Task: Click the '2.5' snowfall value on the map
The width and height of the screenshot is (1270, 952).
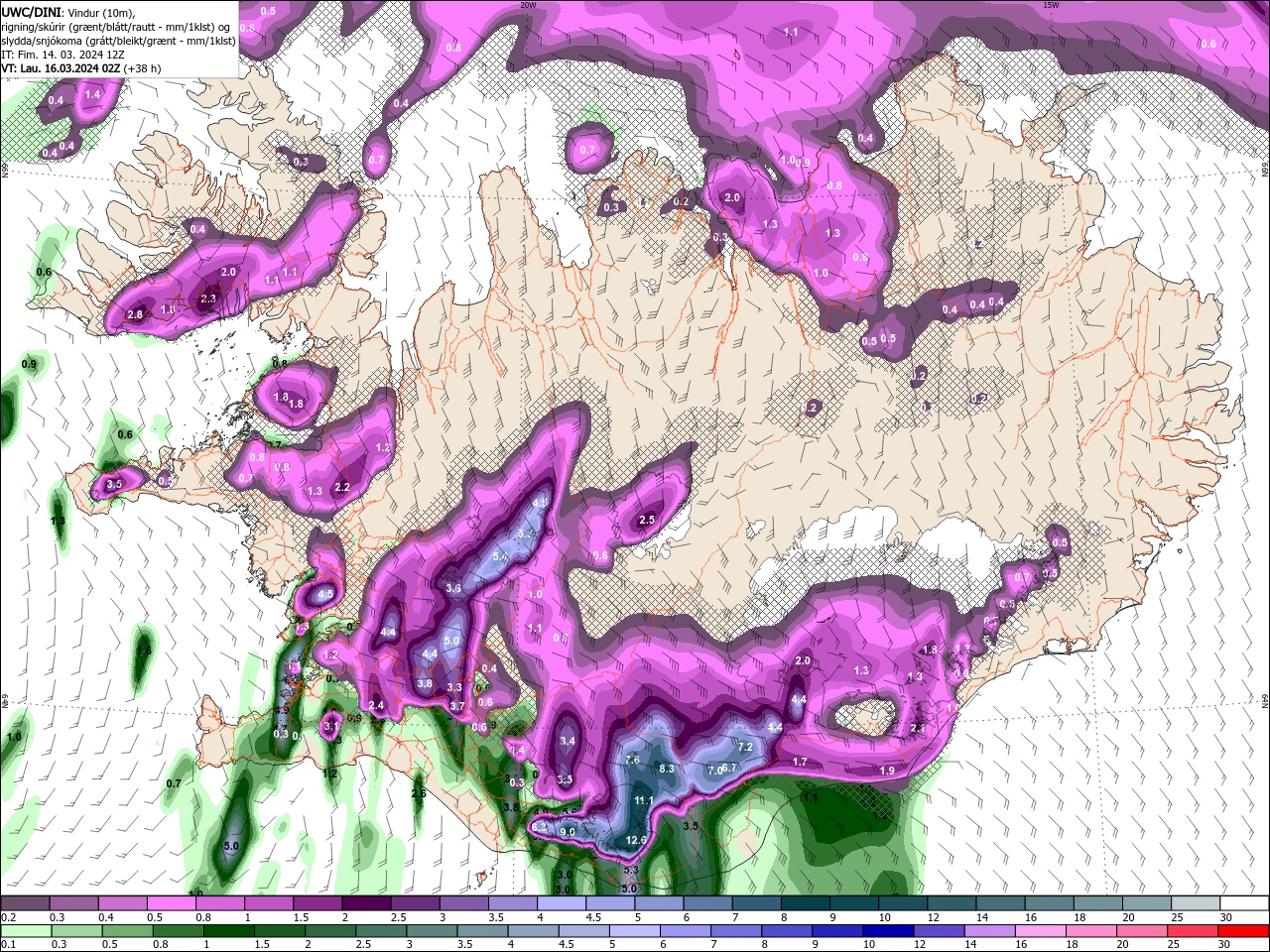Action: (648, 520)
